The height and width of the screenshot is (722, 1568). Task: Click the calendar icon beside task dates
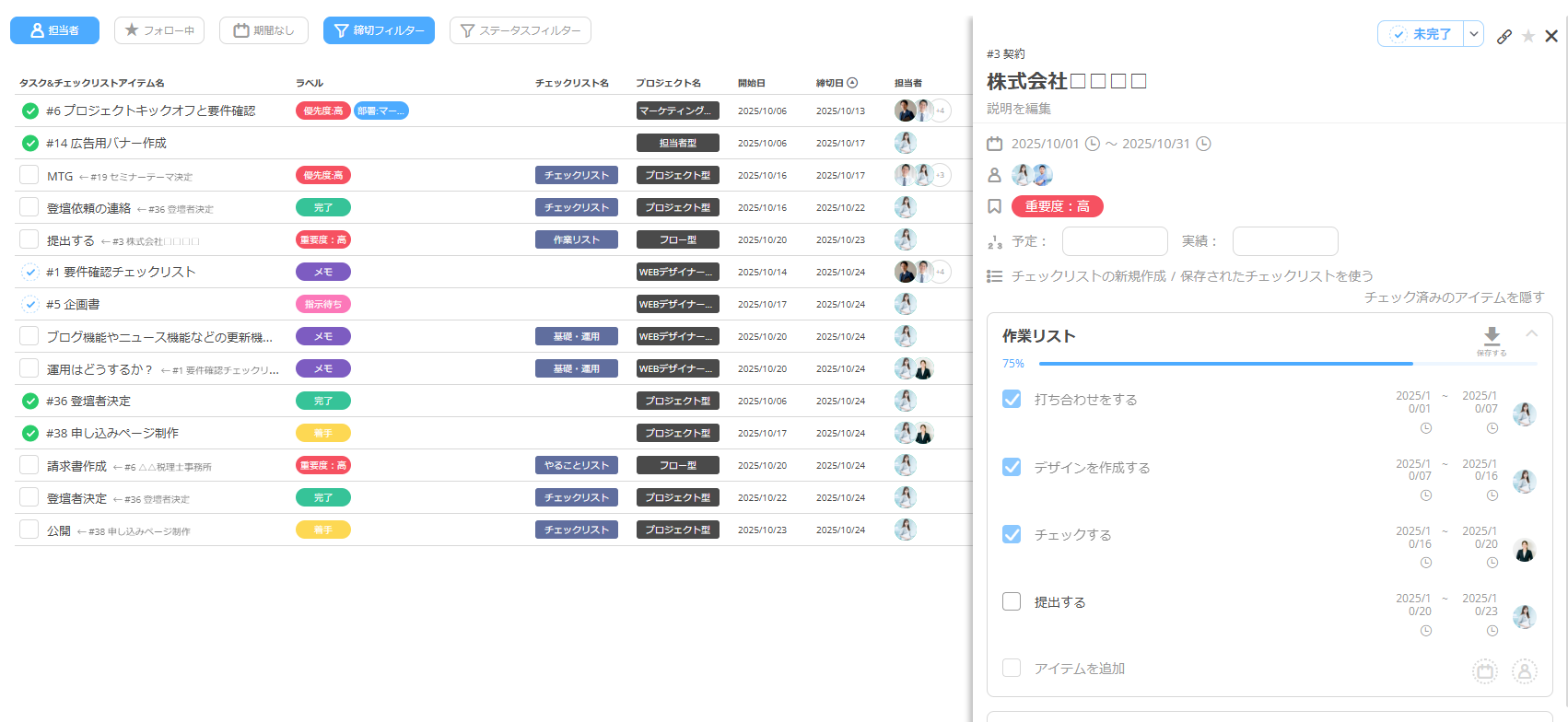[994, 144]
